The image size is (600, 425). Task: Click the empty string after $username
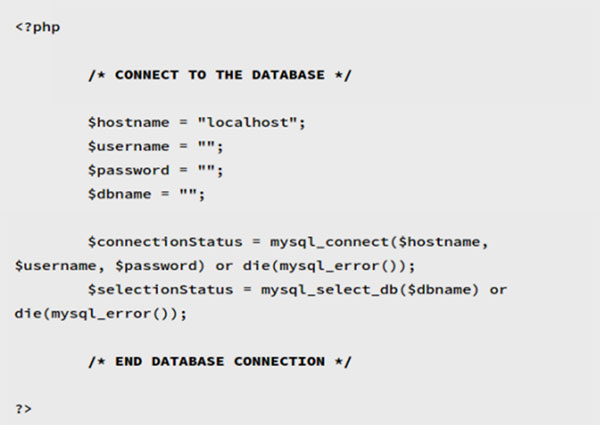(211, 147)
